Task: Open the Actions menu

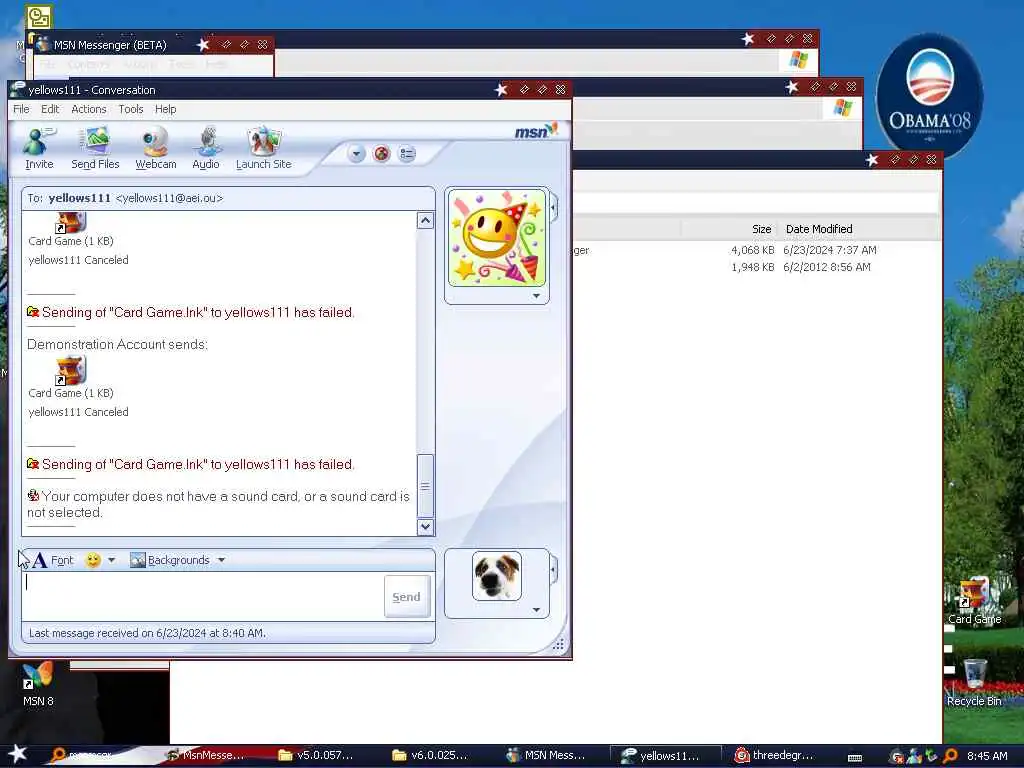Action: [88, 109]
